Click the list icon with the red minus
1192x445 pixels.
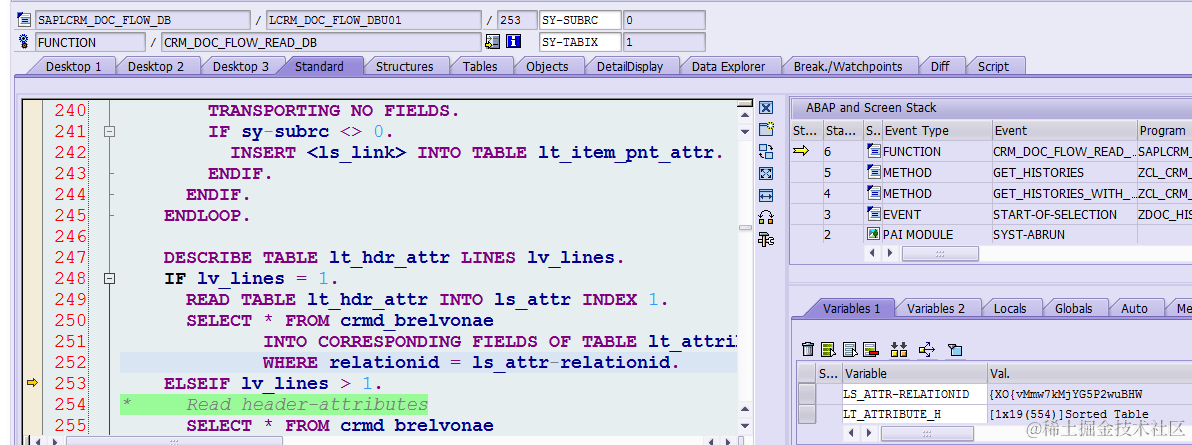870,349
